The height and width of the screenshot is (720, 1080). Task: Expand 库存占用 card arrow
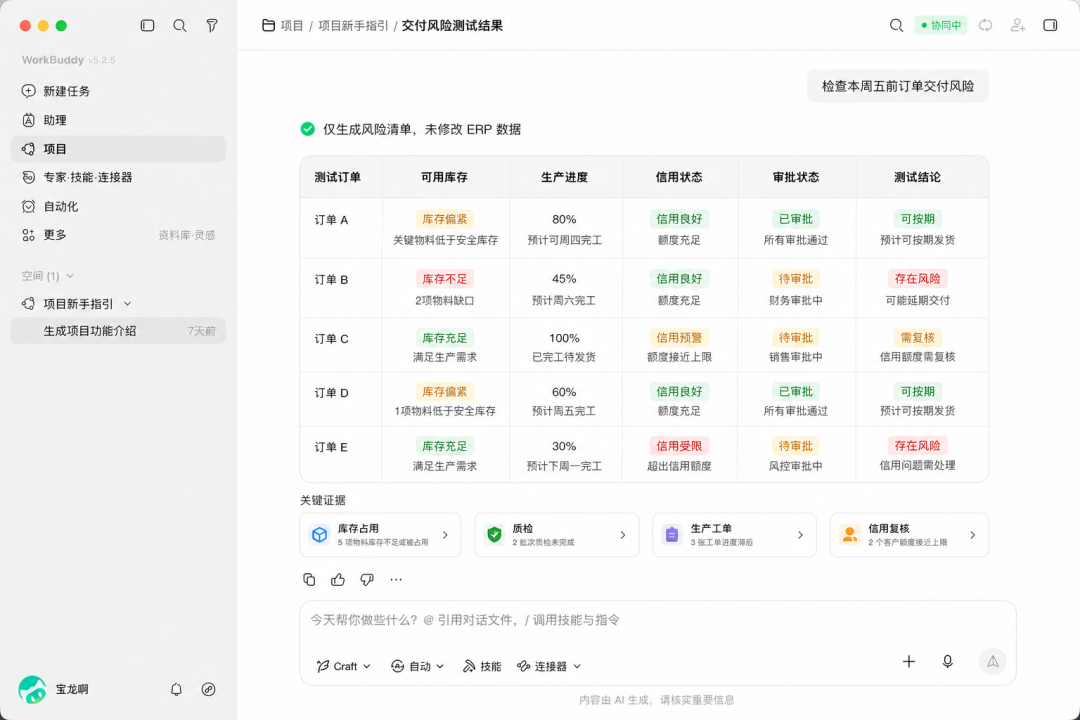tap(446, 535)
